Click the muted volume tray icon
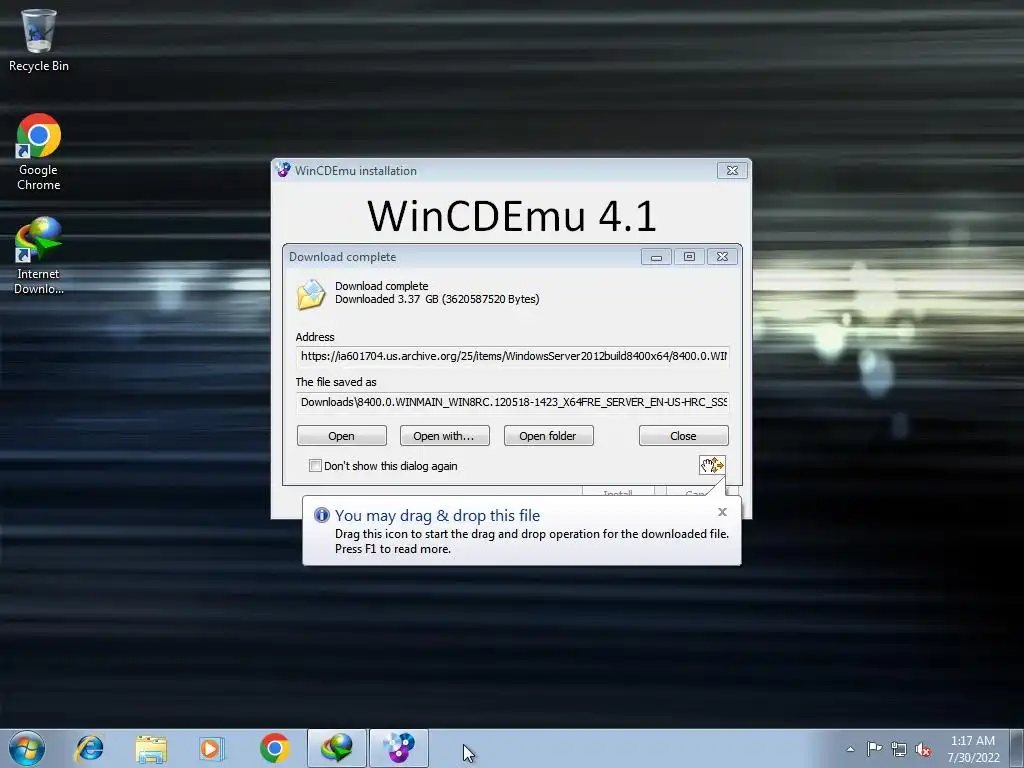 pyautogui.click(x=923, y=749)
